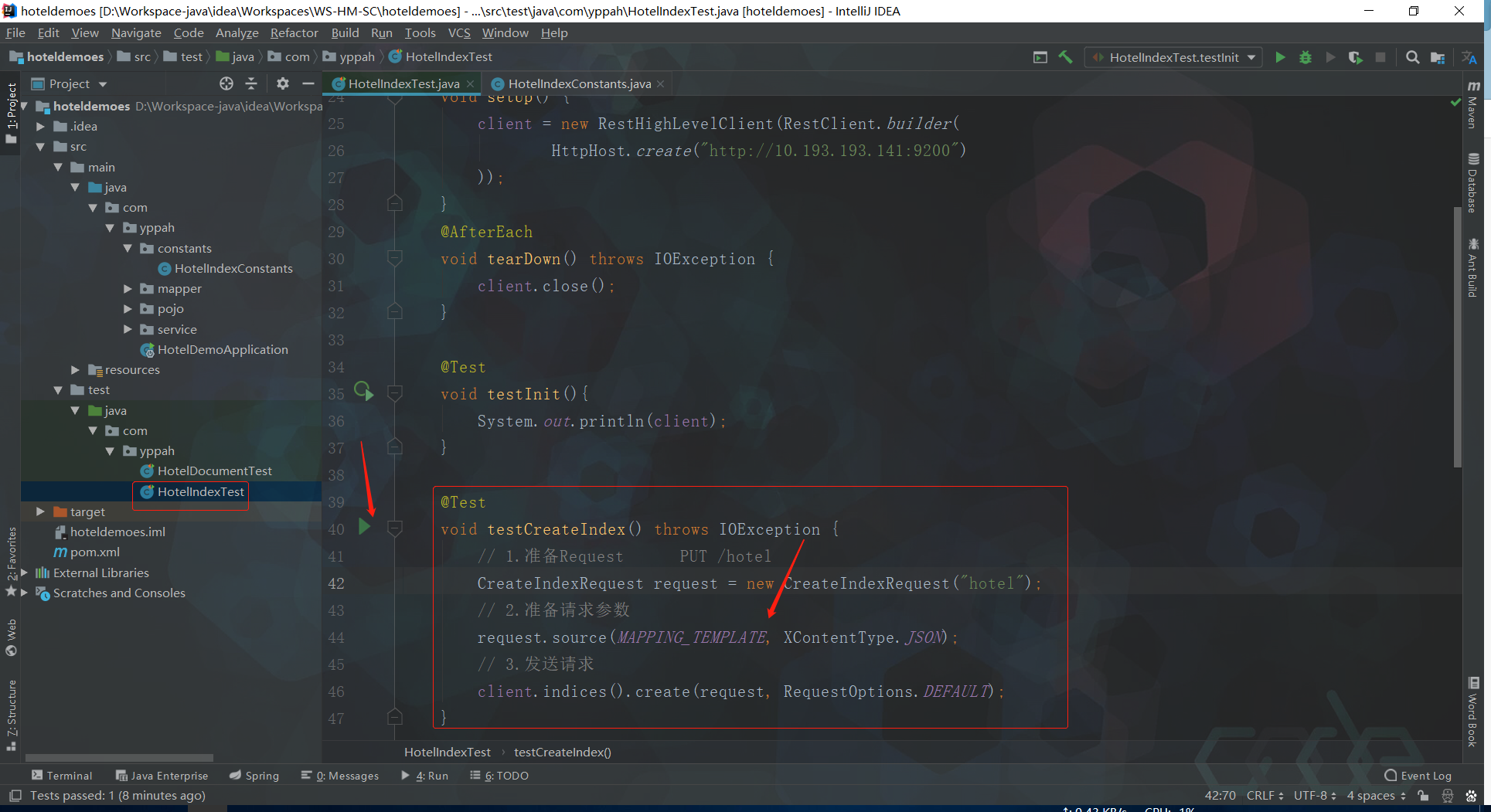This screenshot has width=1491, height=812.
Task: Toggle the 1: Project side panel
Action: pos(11,112)
